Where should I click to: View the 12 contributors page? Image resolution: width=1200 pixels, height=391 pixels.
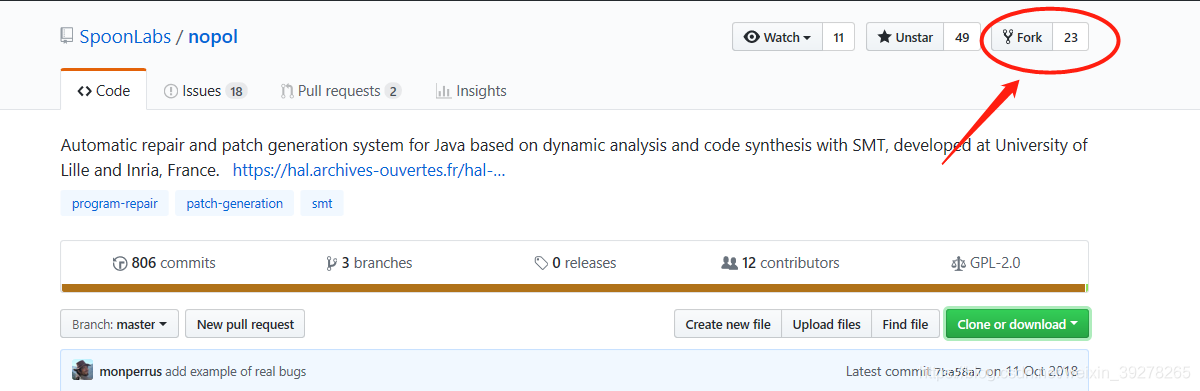point(780,263)
